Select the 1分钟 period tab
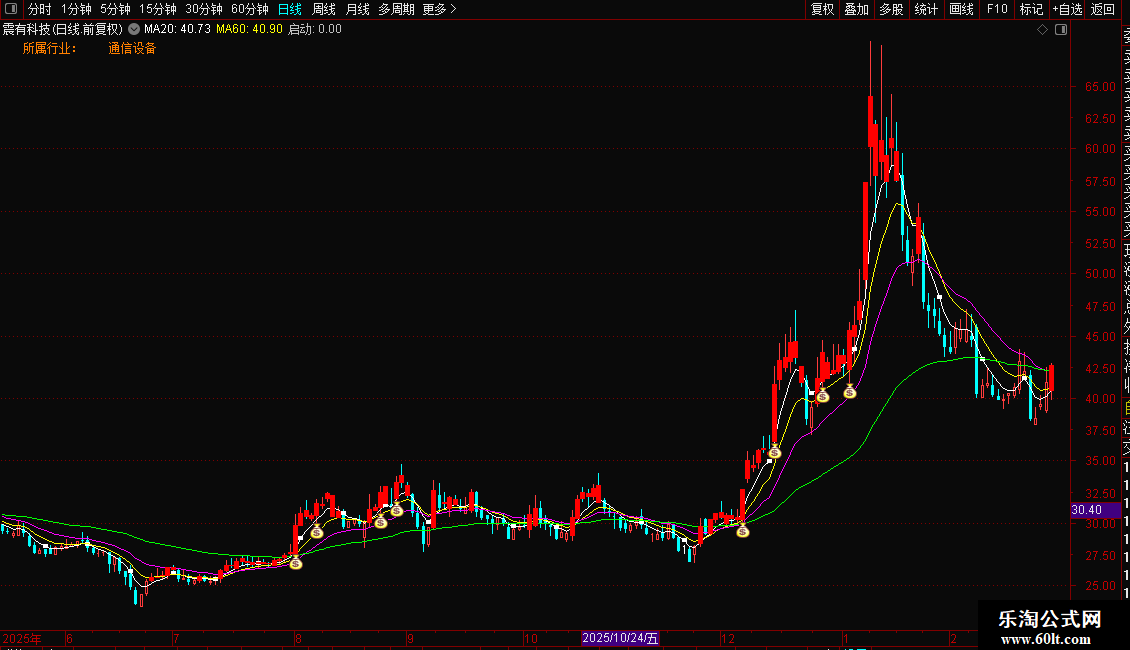The image size is (1130, 650). point(76,9)
